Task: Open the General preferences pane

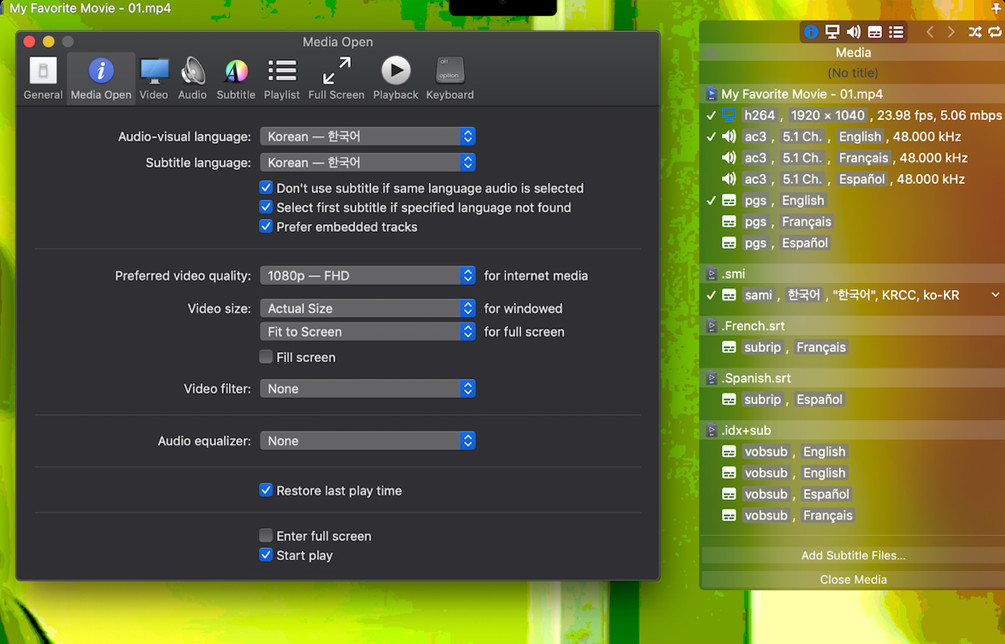Action: (x=43, y=78)
